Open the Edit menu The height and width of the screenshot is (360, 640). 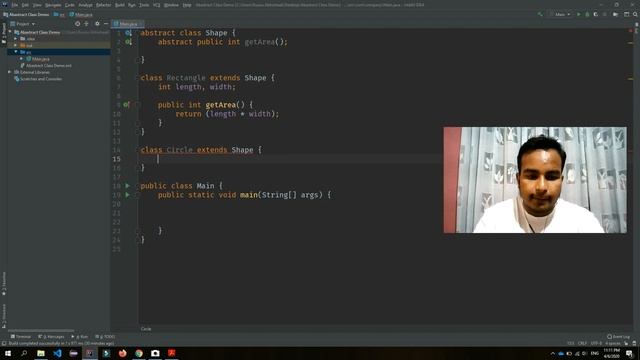pyautogui.click(x=25, y=5)
